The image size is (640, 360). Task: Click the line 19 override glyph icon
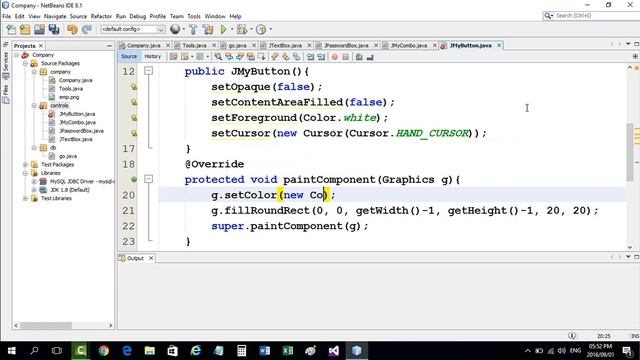click(x=134, y=179)
